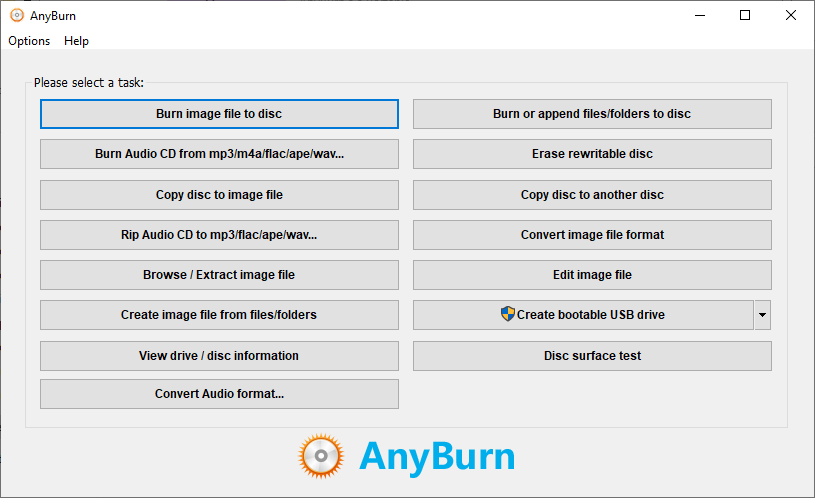The width and height of the screenshot is (815, 498).
Task: Click Convert Audio format button
Action: (219, 394)
